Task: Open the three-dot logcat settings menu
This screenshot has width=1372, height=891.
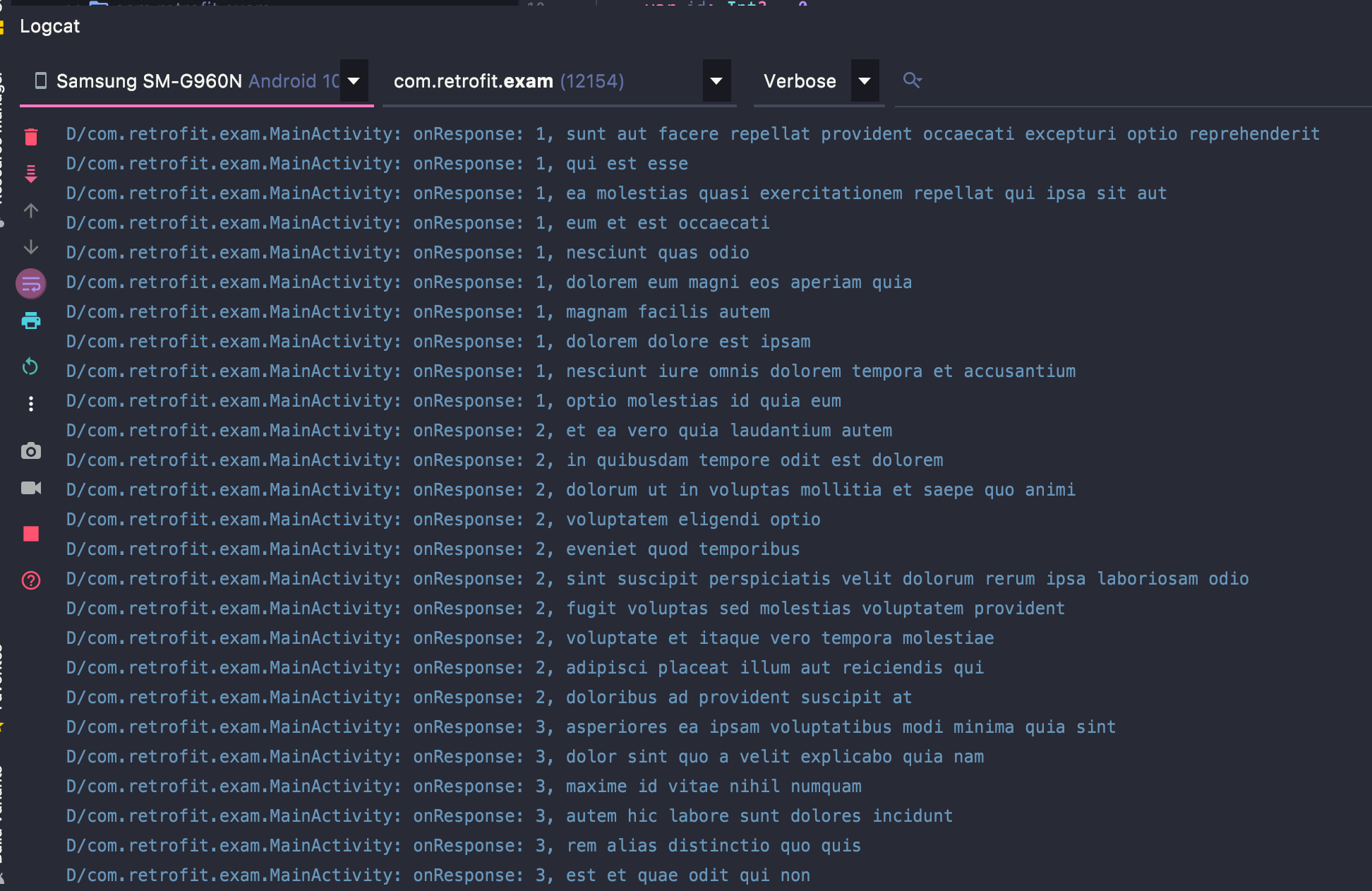Action: (31, 404)
